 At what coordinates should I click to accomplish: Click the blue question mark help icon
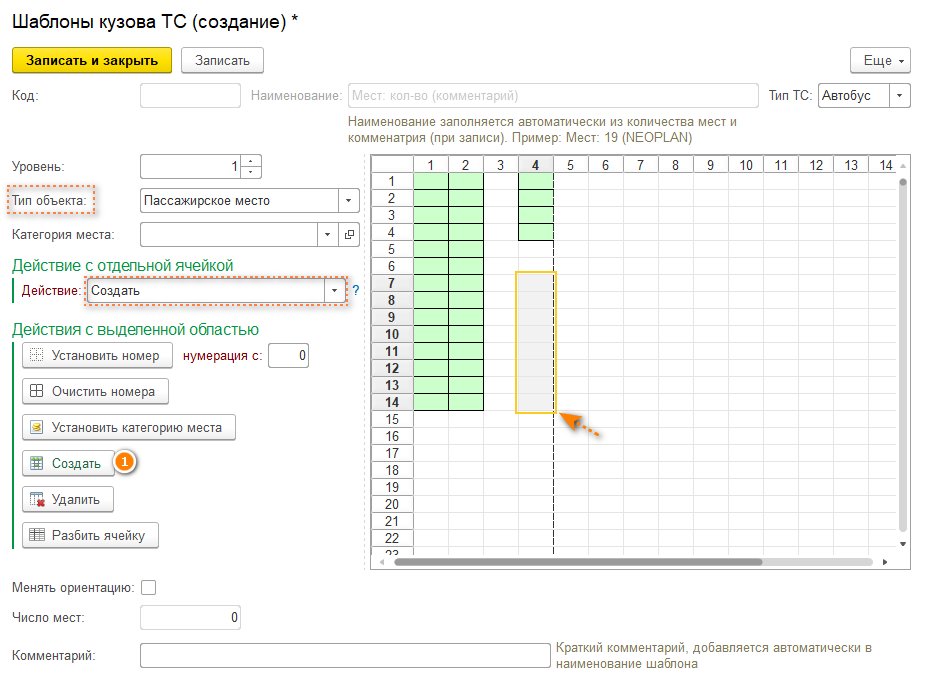pos(355,290)
